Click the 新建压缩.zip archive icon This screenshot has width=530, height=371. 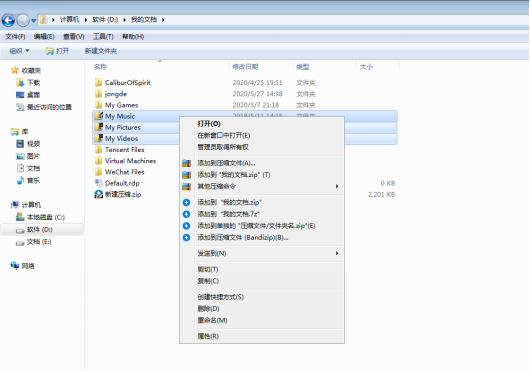[x=99, y=194]
